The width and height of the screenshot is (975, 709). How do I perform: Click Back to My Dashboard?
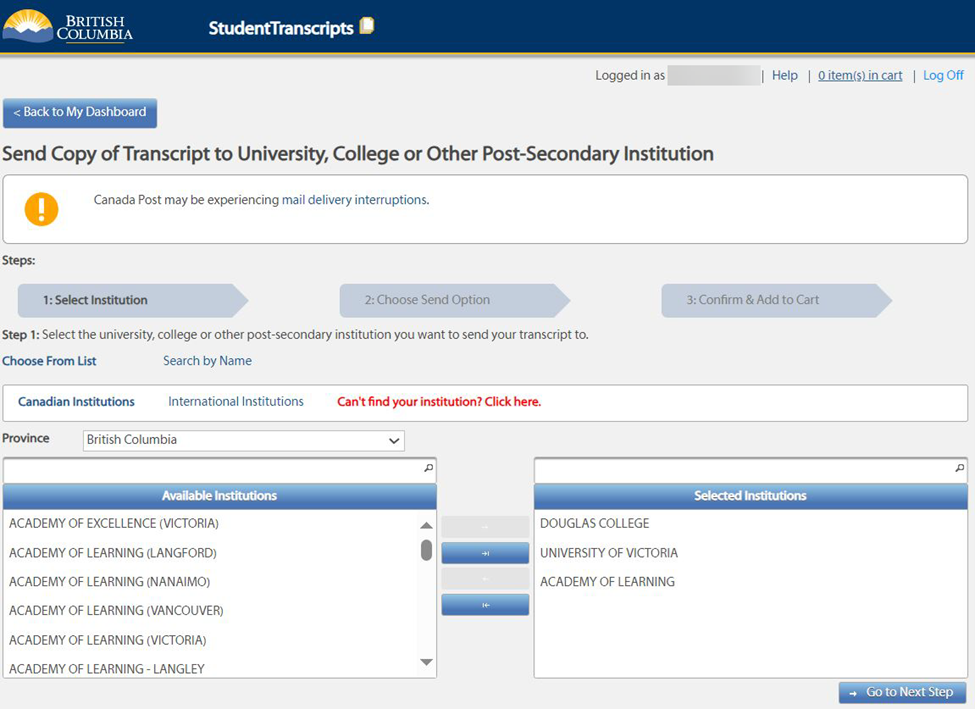[79, 113]
